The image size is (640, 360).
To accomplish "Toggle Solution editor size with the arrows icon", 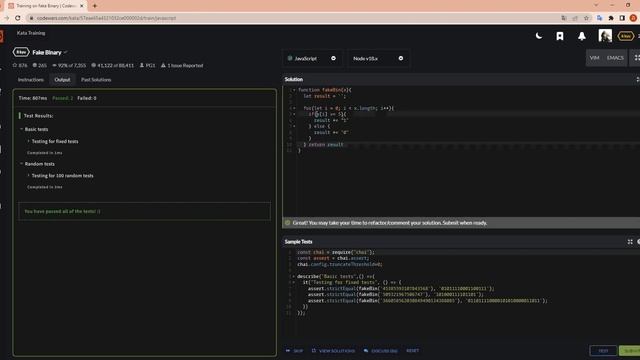I will pos(637,79).
